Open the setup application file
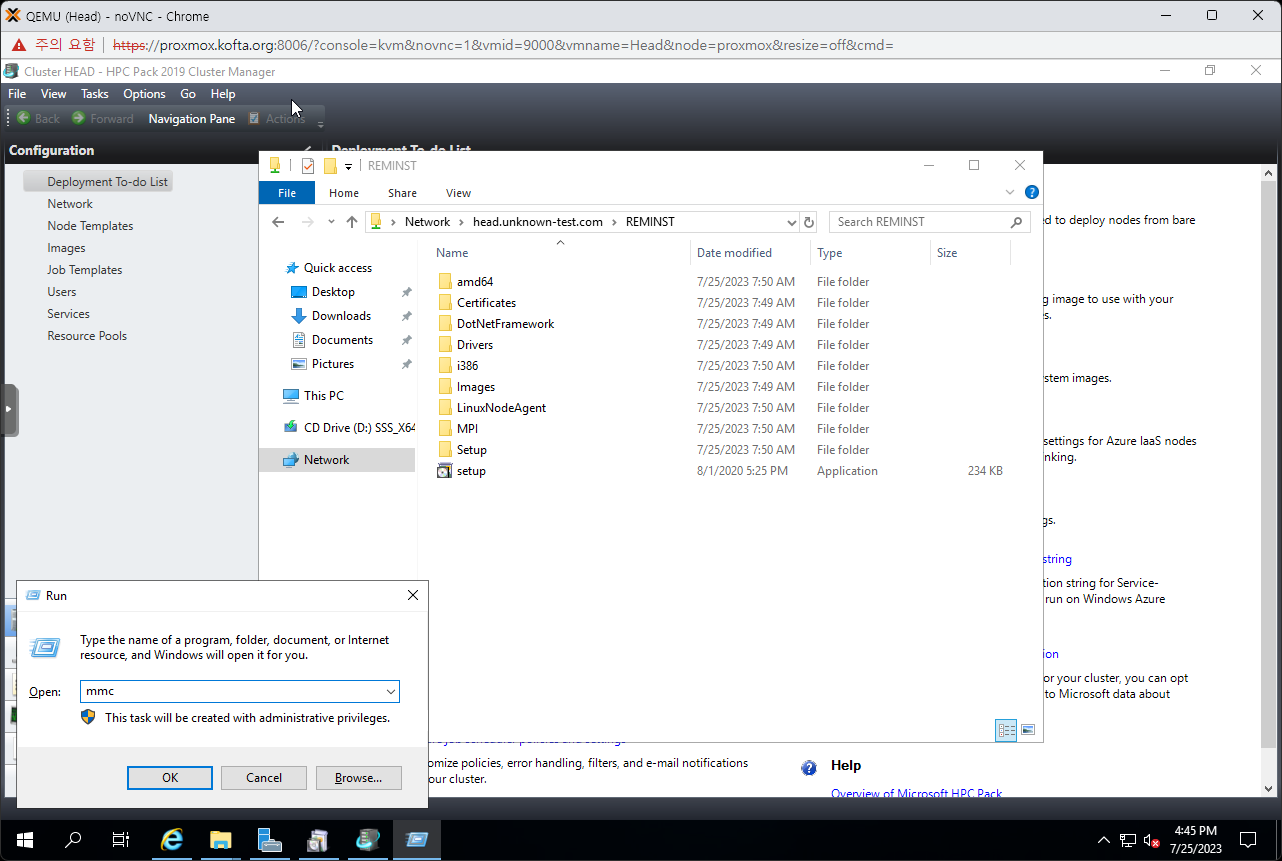Image resolution: width=1282 pixels, height=861 pixels. [x=471, y=471]
